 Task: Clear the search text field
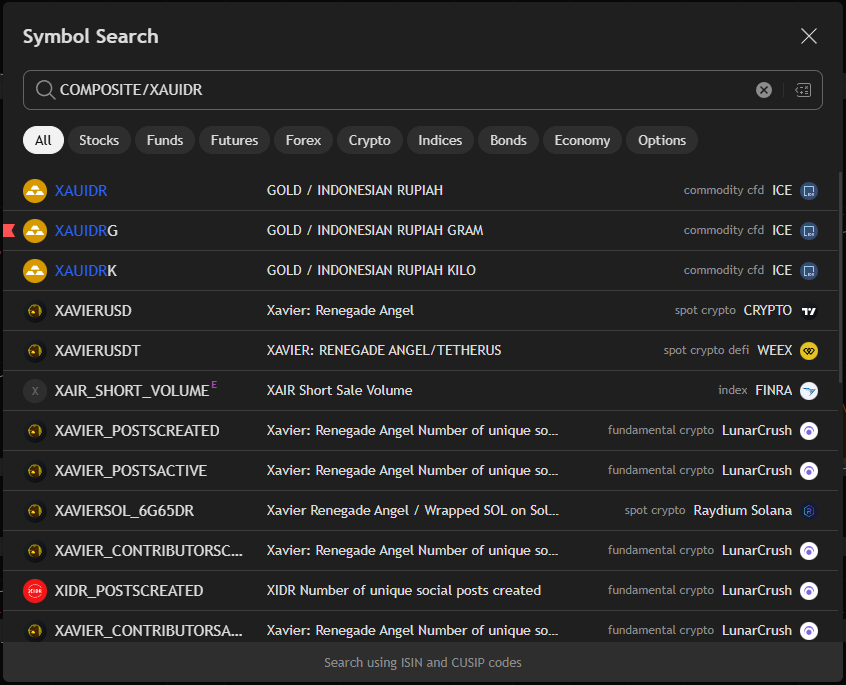[x=763, y=90]
